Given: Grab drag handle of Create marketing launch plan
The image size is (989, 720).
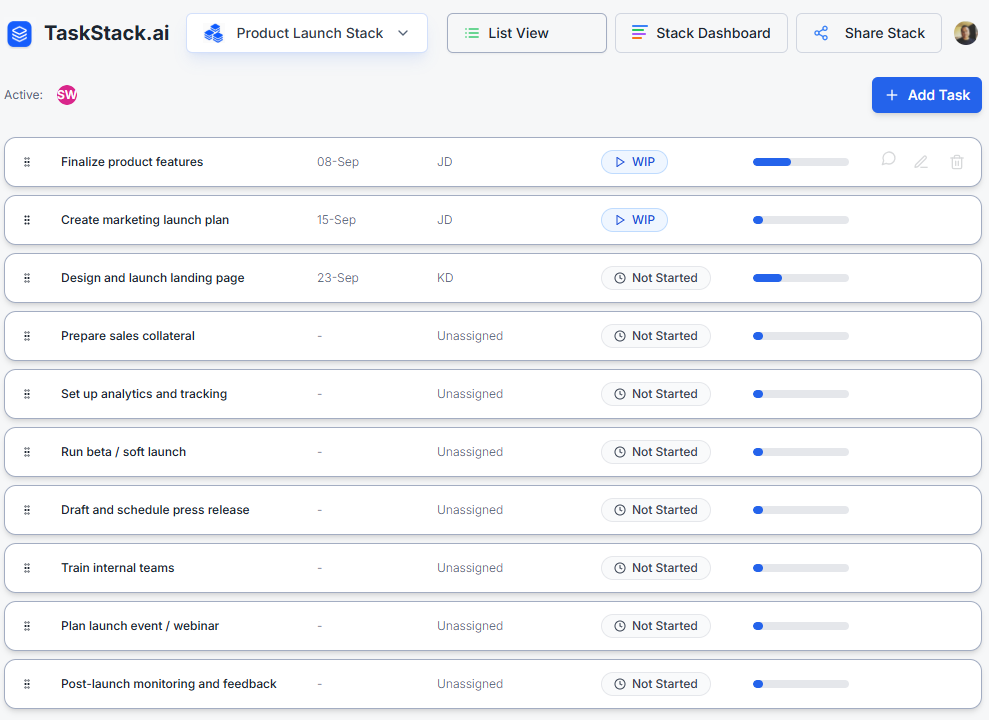Looking at the screenshot, I should tap(27, 220).
